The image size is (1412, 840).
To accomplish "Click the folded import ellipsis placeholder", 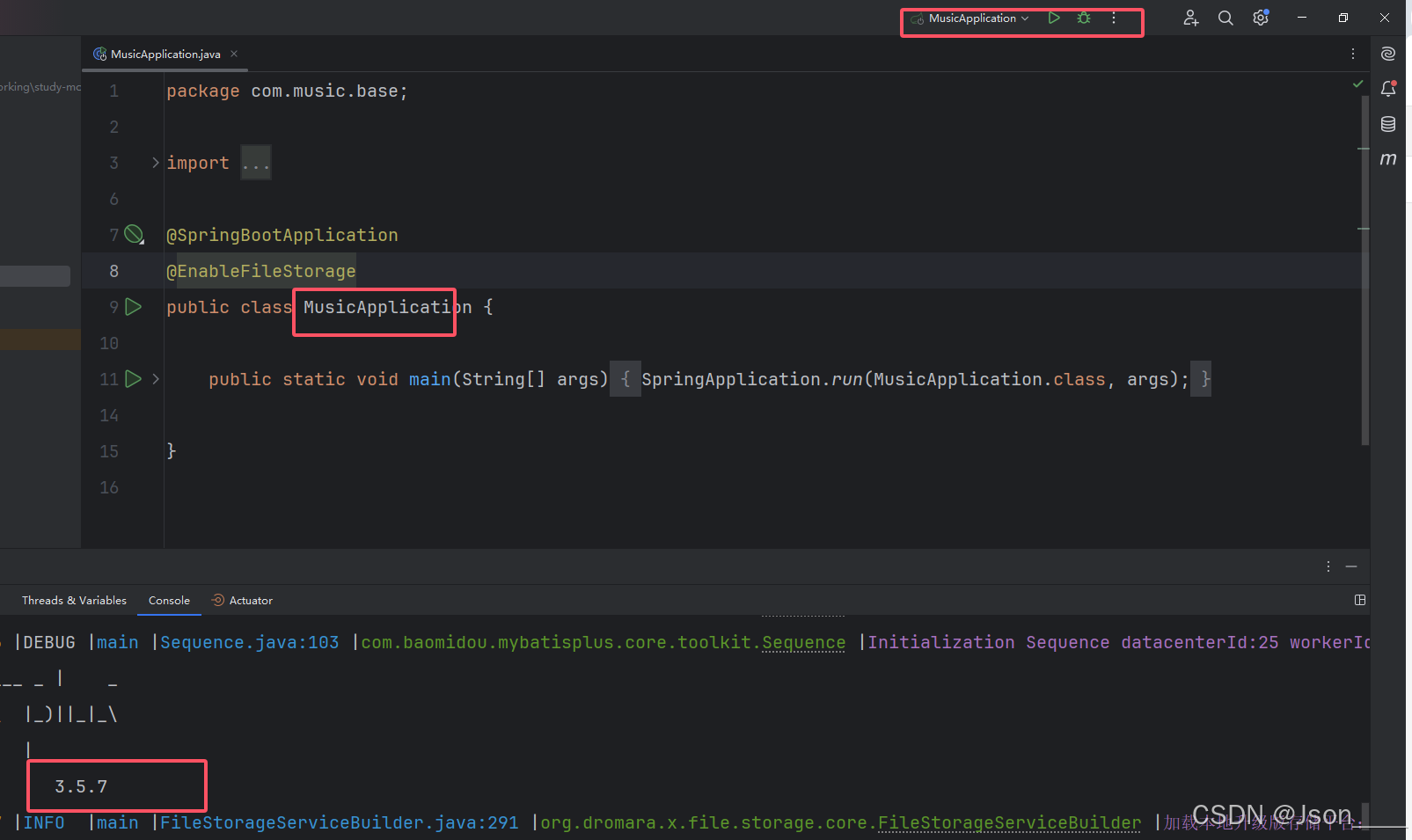I will (x=256, y=163).
